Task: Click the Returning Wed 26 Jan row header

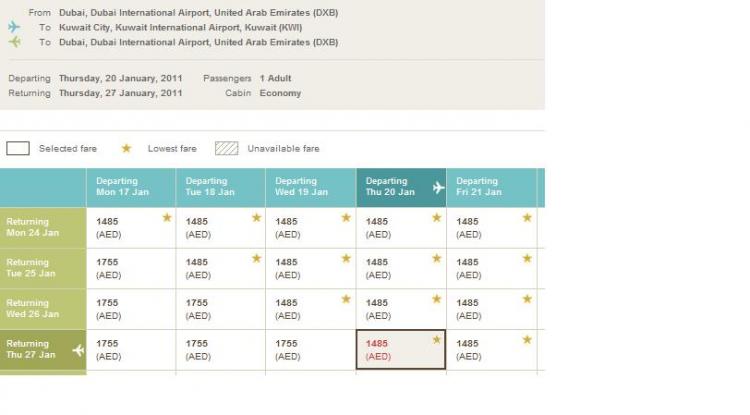Action: 42,309
